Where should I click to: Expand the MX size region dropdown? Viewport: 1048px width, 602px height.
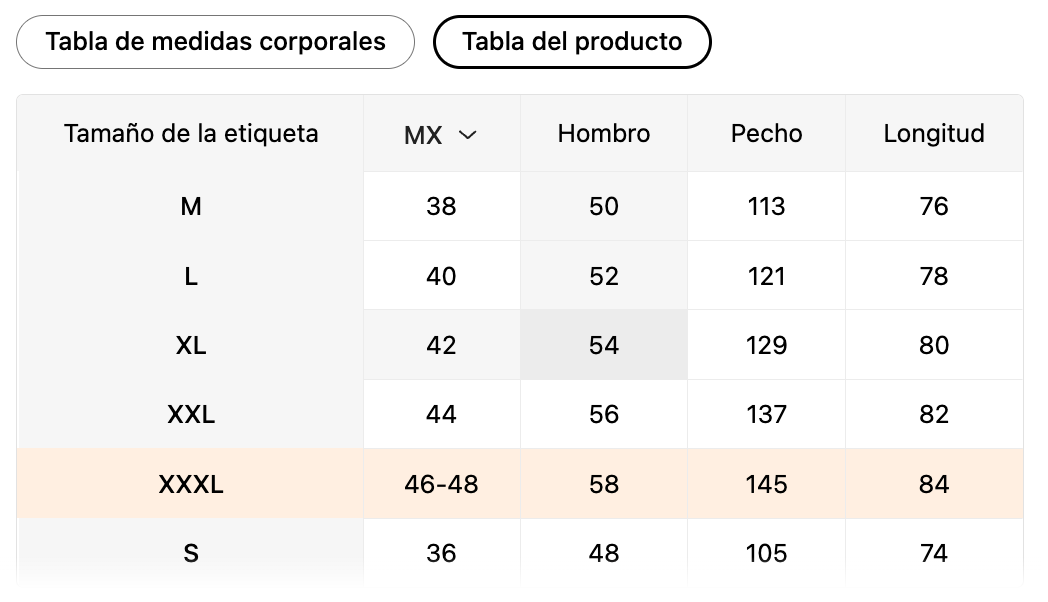[440, 135]
